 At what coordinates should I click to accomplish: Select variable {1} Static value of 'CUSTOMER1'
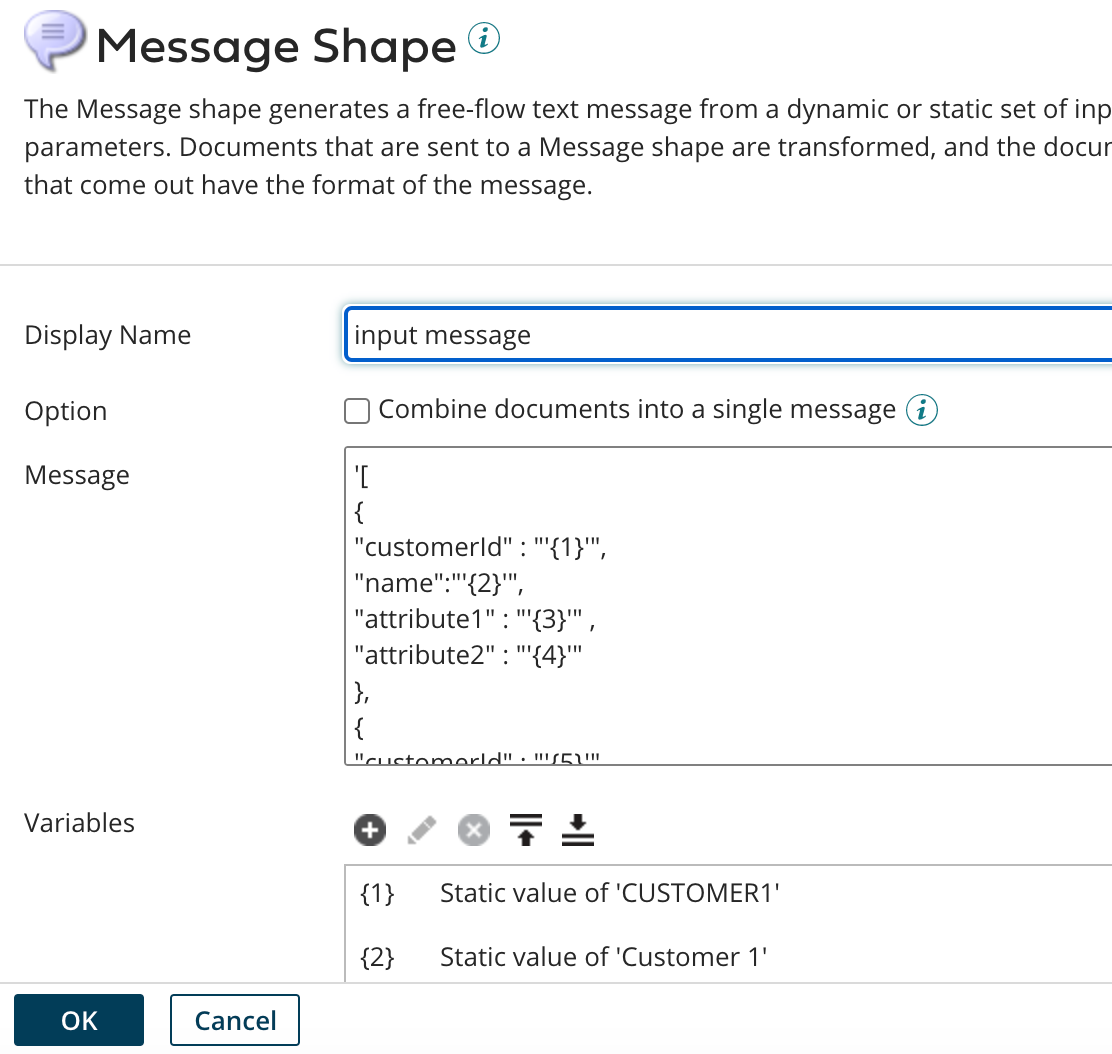coord(609,893)
